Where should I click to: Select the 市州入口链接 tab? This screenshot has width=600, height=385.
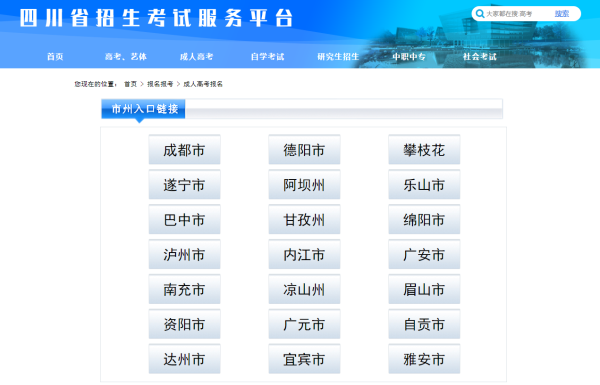pyautogui.click(x=143, y=109)
